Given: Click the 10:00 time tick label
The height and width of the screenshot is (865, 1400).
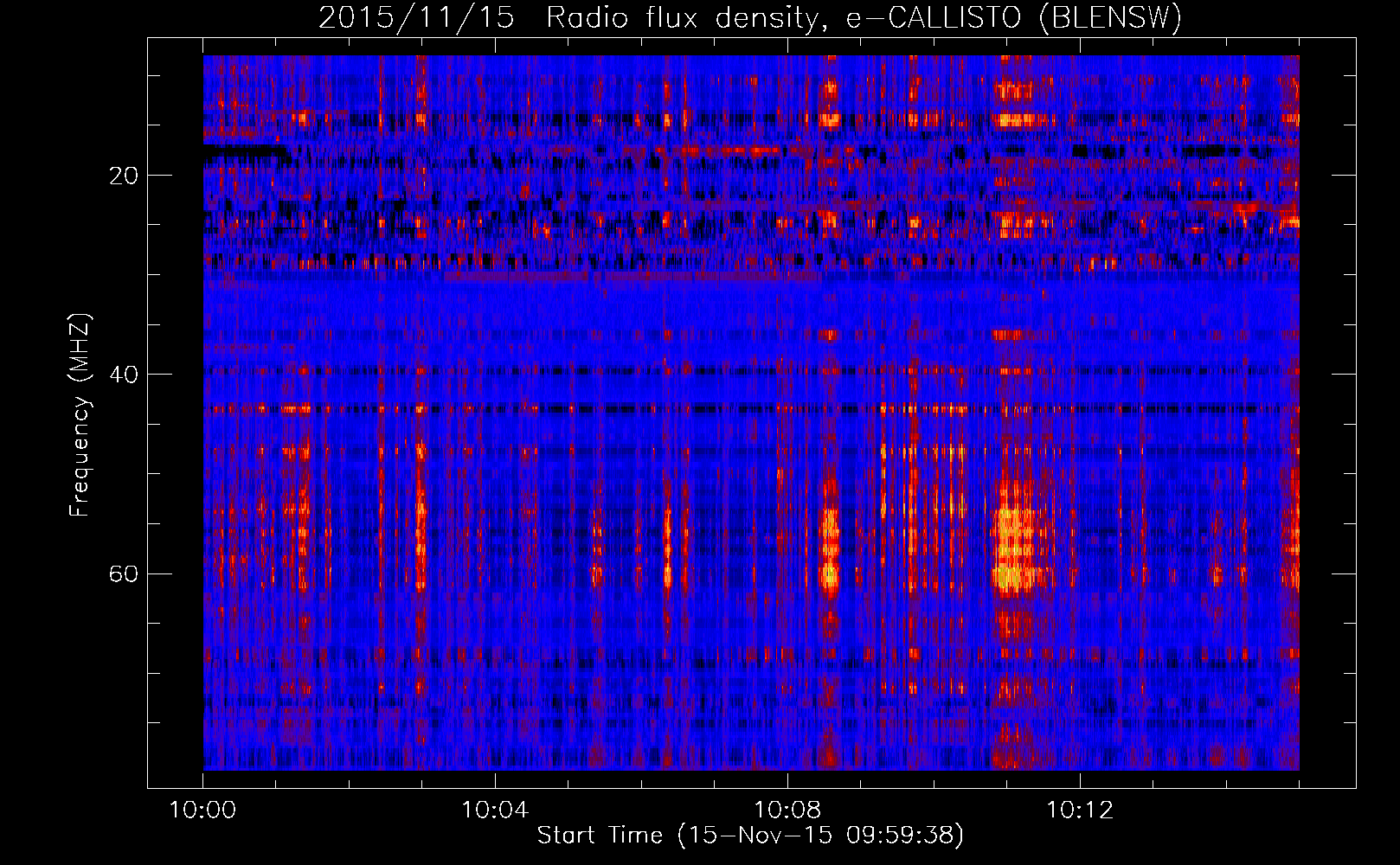Looking at the screenshot, I should (x=202, y=811).
